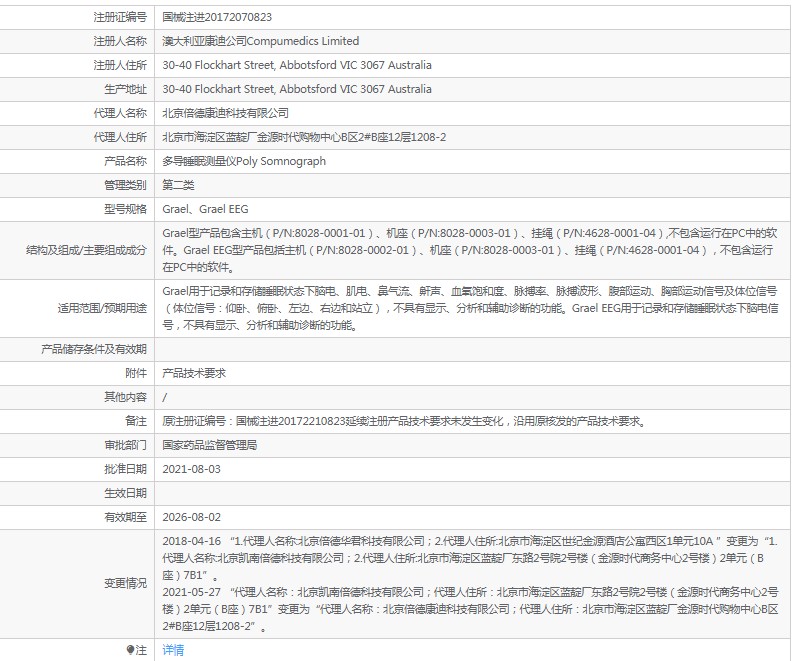This screenshot has height=661, width=793.
Task: Click the 变更情况 label
Action: pyautogui.click(x=125, y=583)
